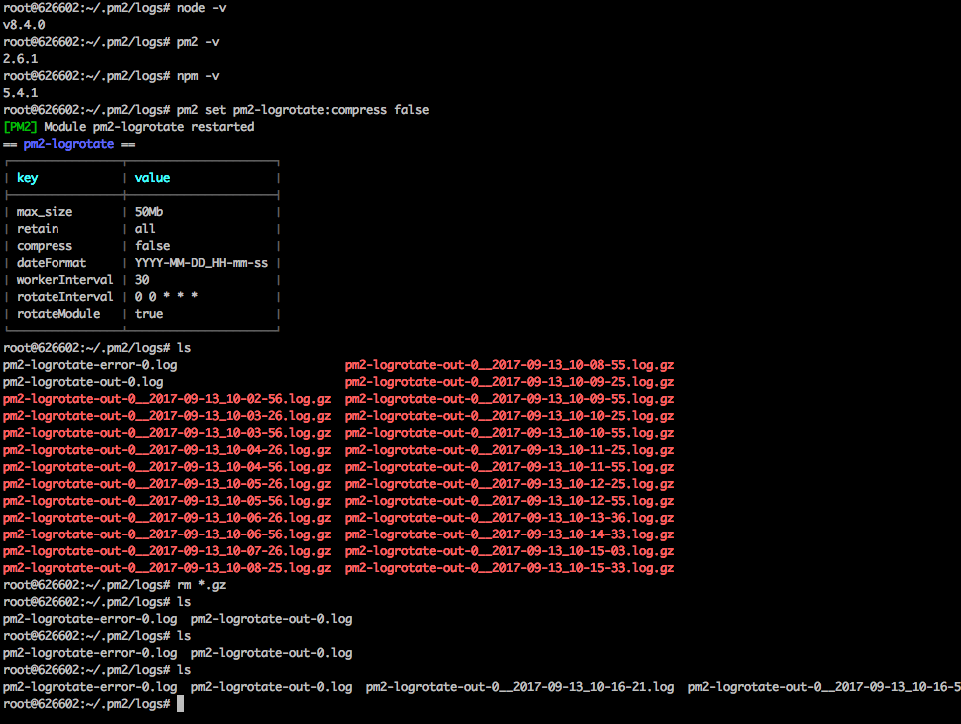The height and width of the screenshot is (724, 961).
Task: Click pm2-logrotate-error-0.log in first ls listing
Action: pyautogui.click(x=90, y=365)
